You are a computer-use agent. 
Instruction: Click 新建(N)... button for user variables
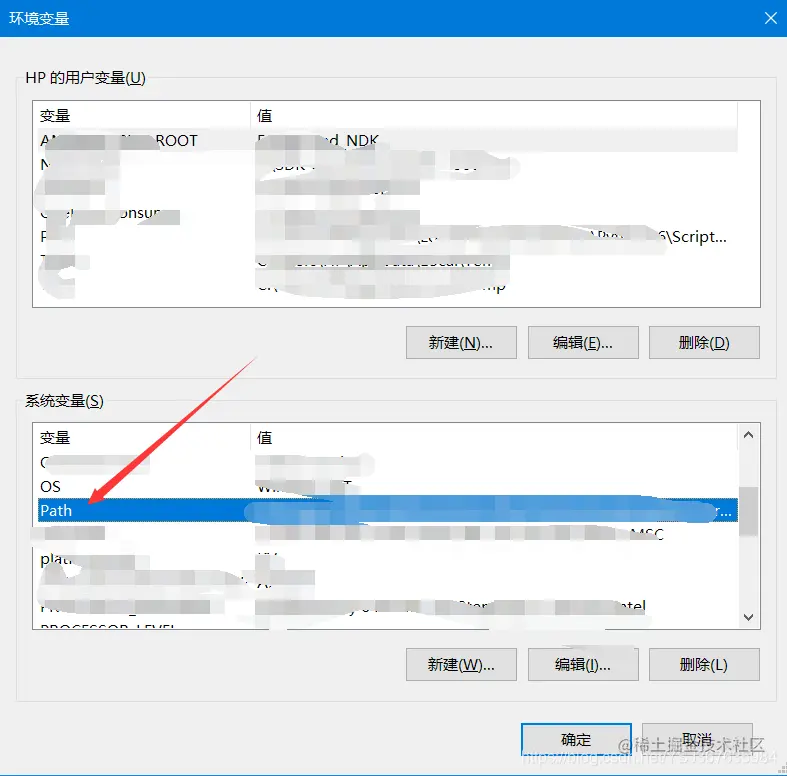[461, 343]
